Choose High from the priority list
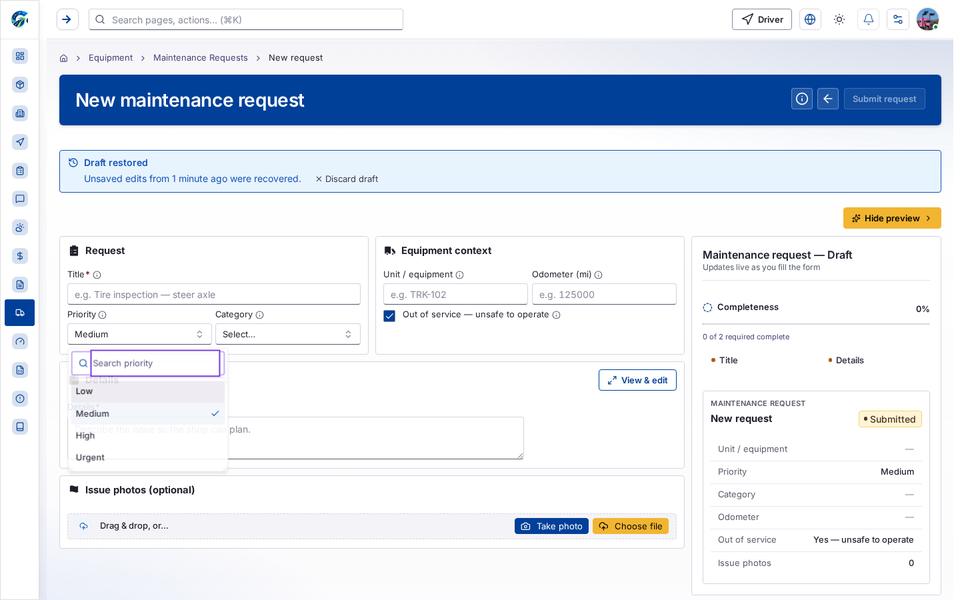Image resolution: width=960 pixels, height=600 pixels. tap(148, 436)
